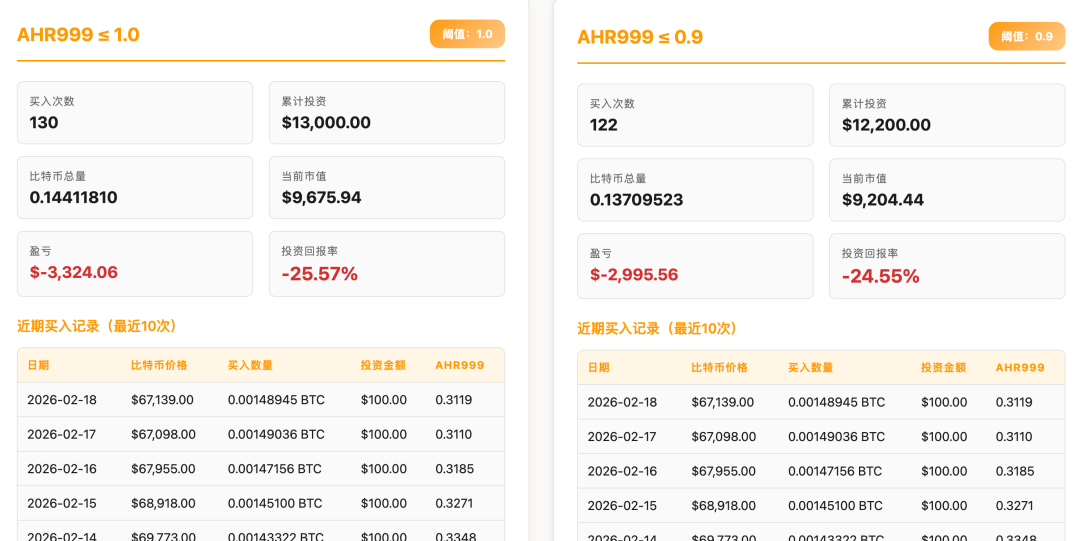Select date 2026-02-16 in ≤ 0.9 table
The height and width of the screenshot is (541, 1080).
click(623, 471)
